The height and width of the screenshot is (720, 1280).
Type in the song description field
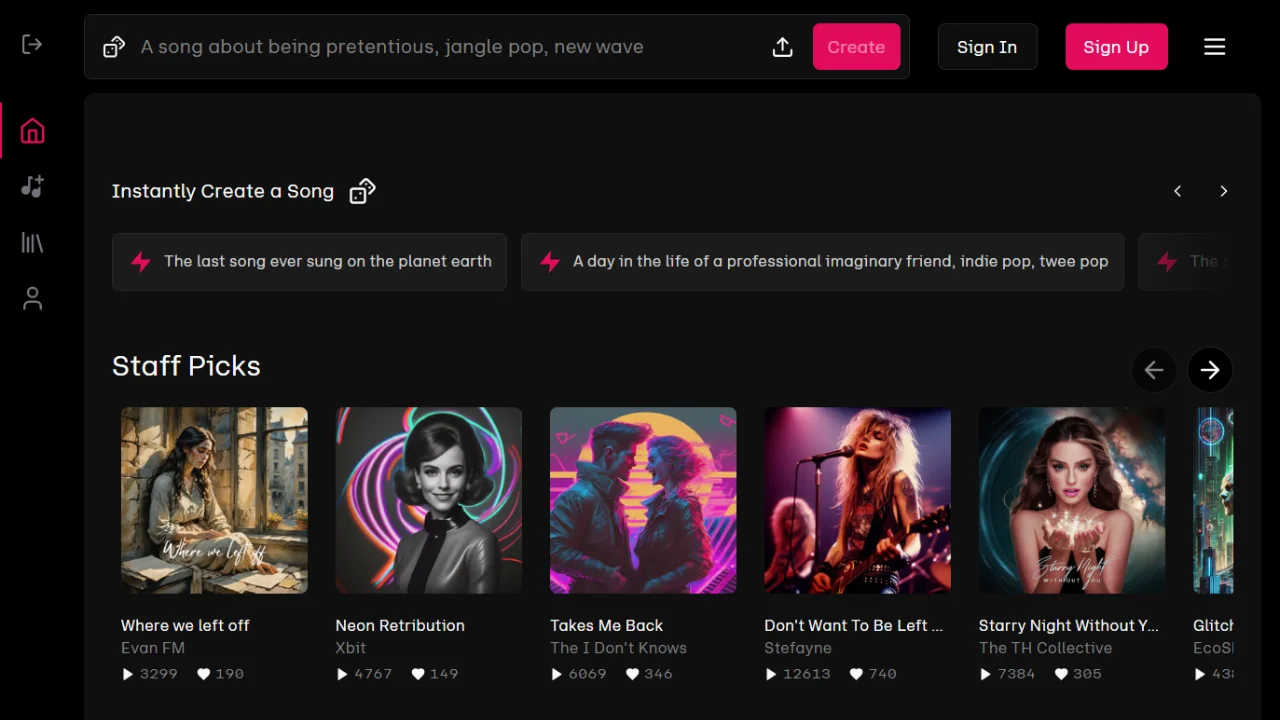point(440,47)
